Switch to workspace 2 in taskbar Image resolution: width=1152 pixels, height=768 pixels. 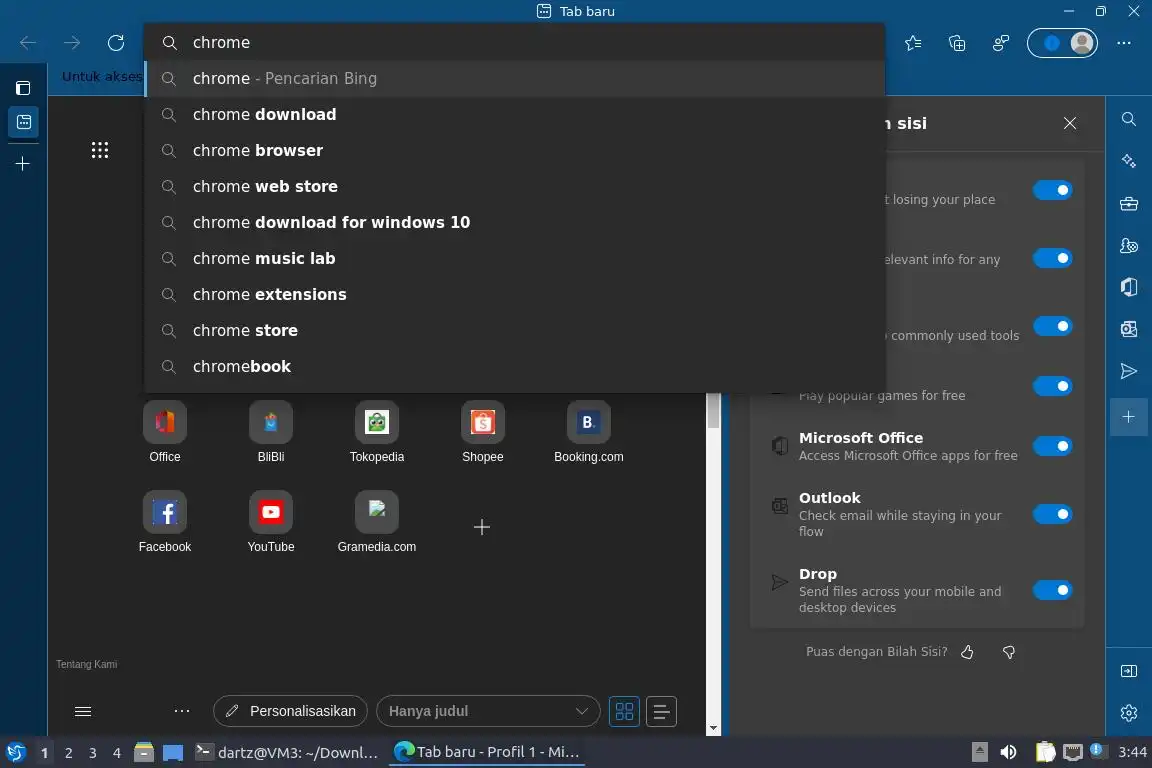click(68, 753)
